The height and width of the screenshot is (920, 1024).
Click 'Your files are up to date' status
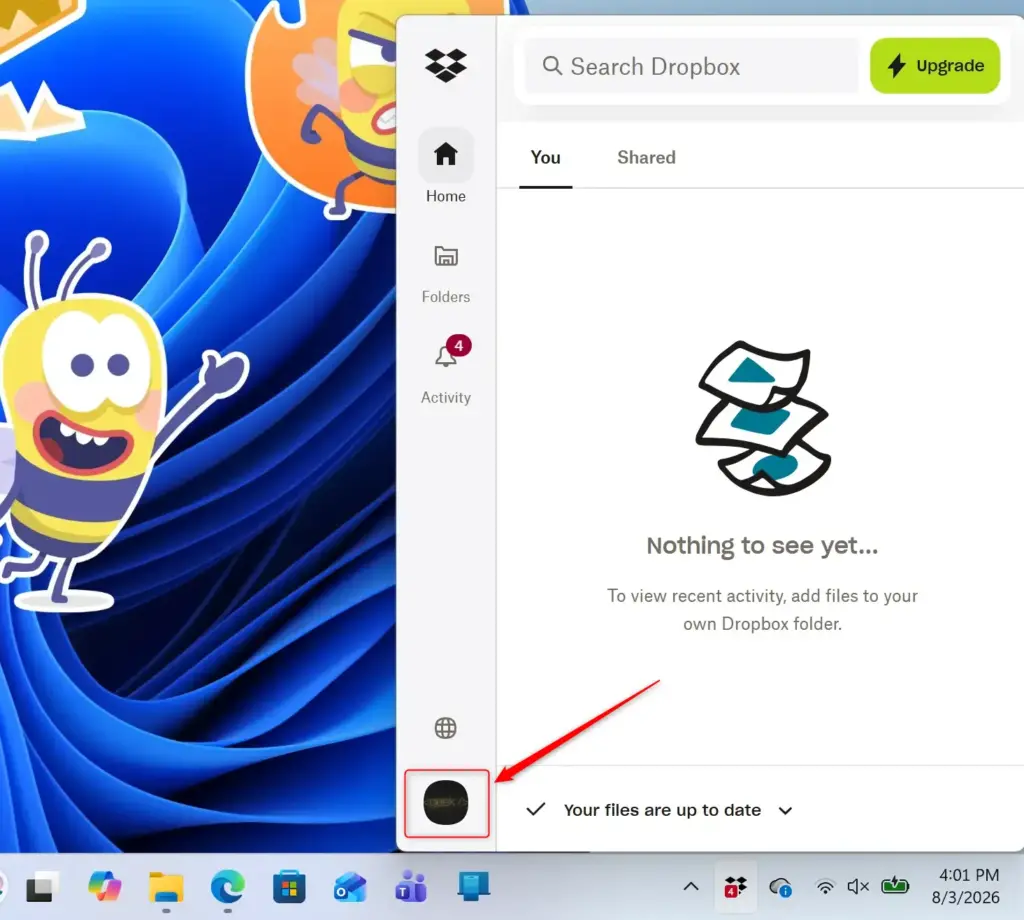pos(662,810)
